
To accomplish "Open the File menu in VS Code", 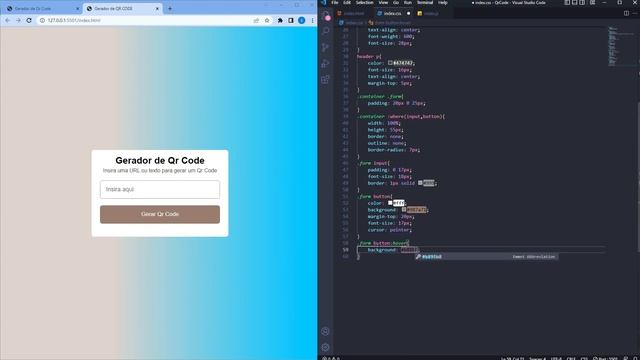I will pyautogui.click(x=335, y=2).
